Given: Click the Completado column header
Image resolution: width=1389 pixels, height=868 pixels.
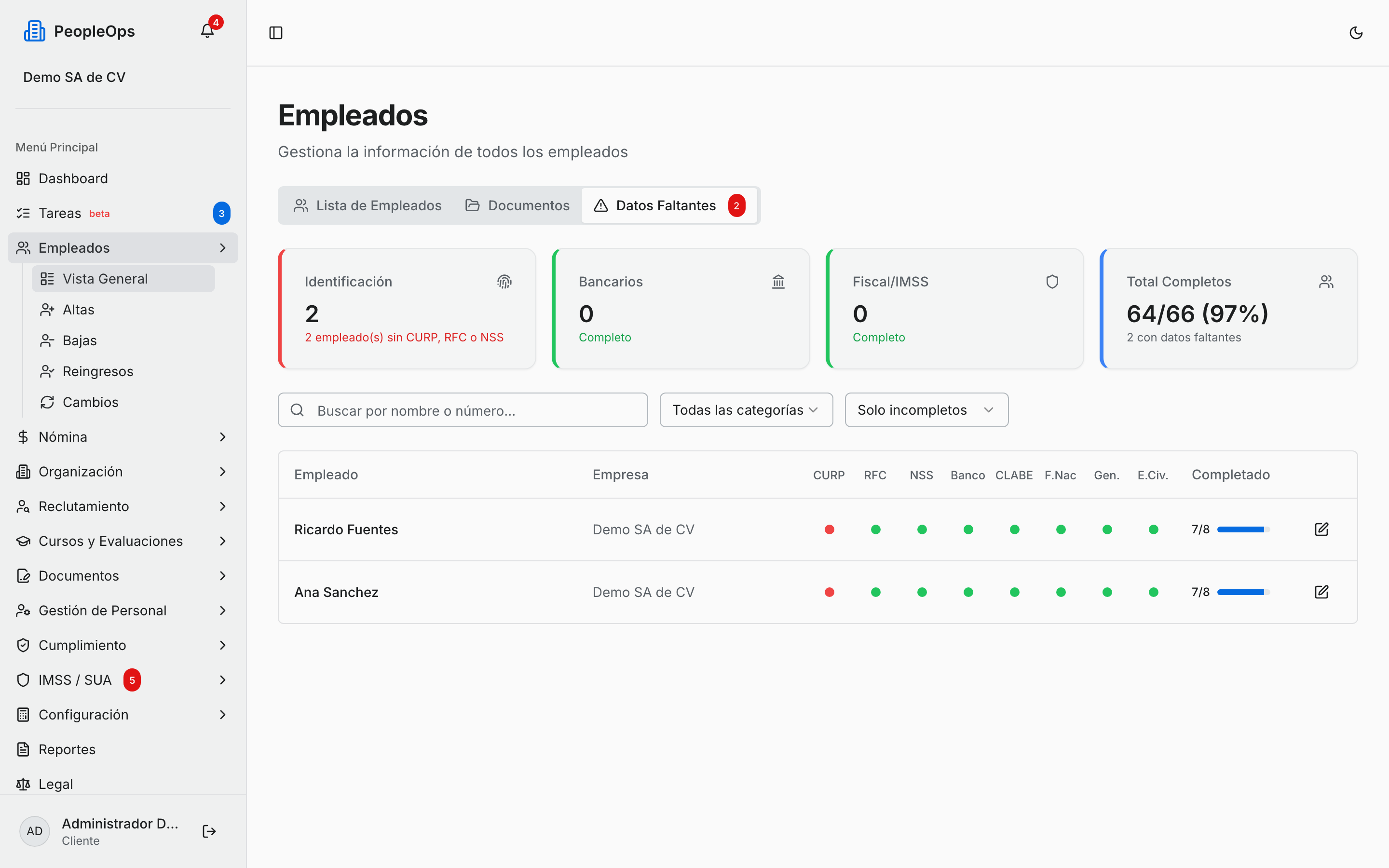Looking at the screenshot, I should click(1231, 475).
